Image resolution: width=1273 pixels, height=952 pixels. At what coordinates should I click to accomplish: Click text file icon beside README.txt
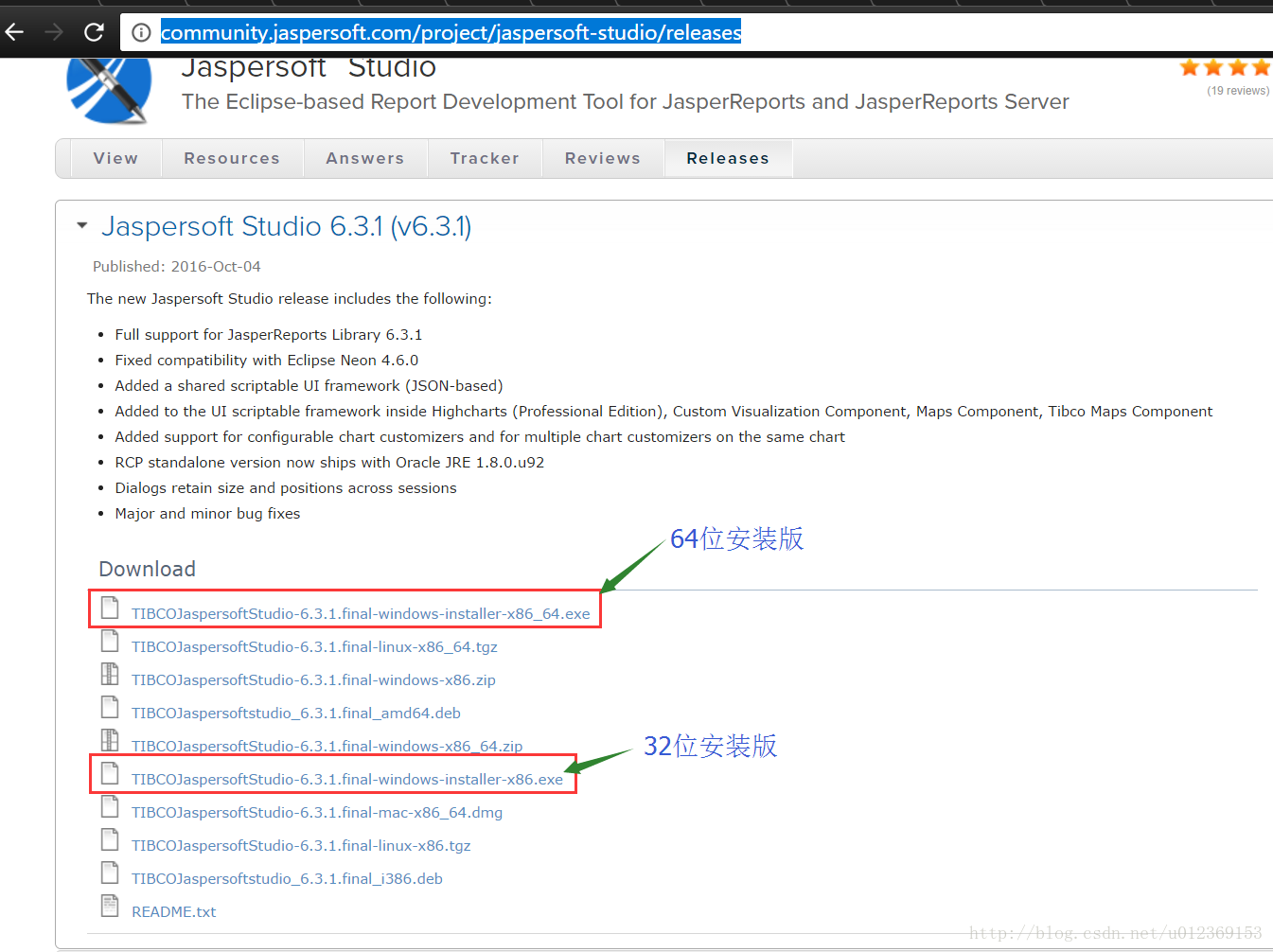coord(110,906)
